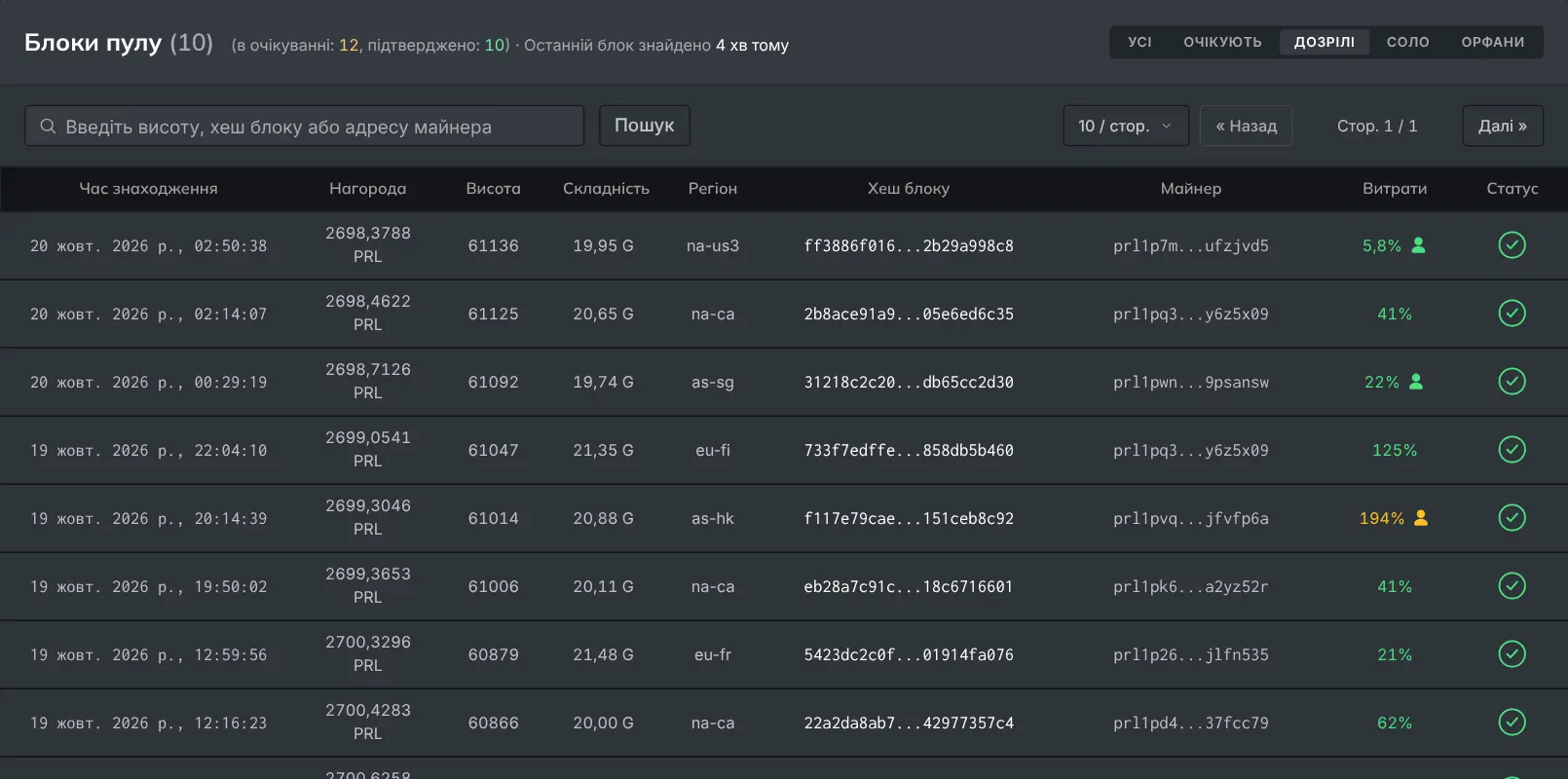The width and height of the screenshot is (1568, 779).
Task: Click the « Назад previous page button
Action: click(1246, 126)
